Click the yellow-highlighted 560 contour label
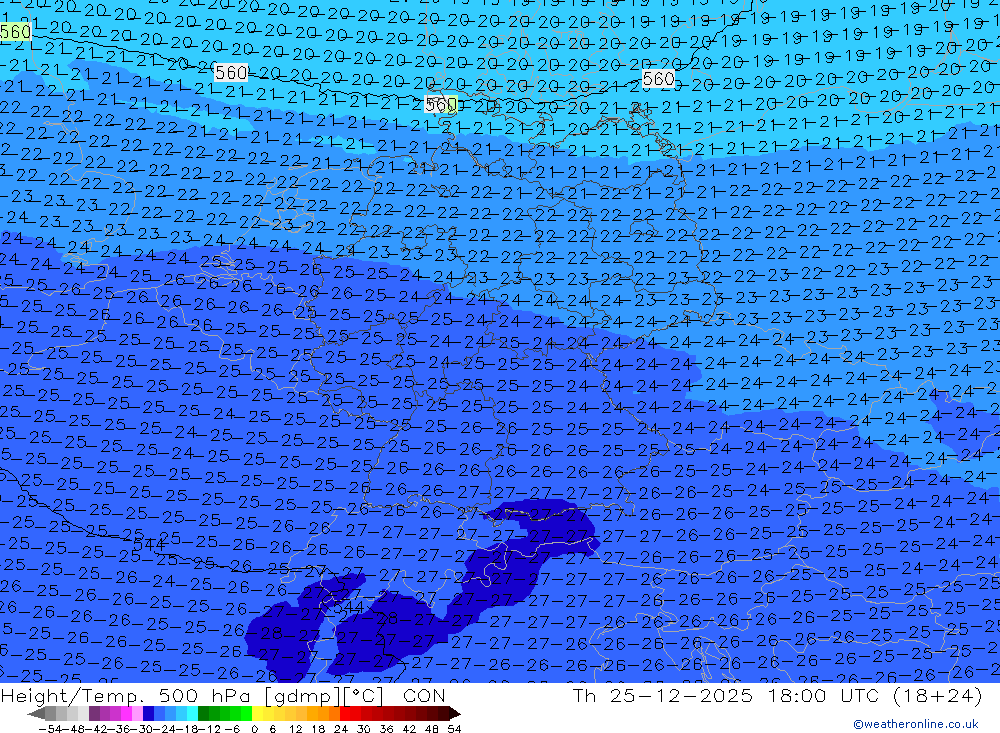 coord(441,104)
